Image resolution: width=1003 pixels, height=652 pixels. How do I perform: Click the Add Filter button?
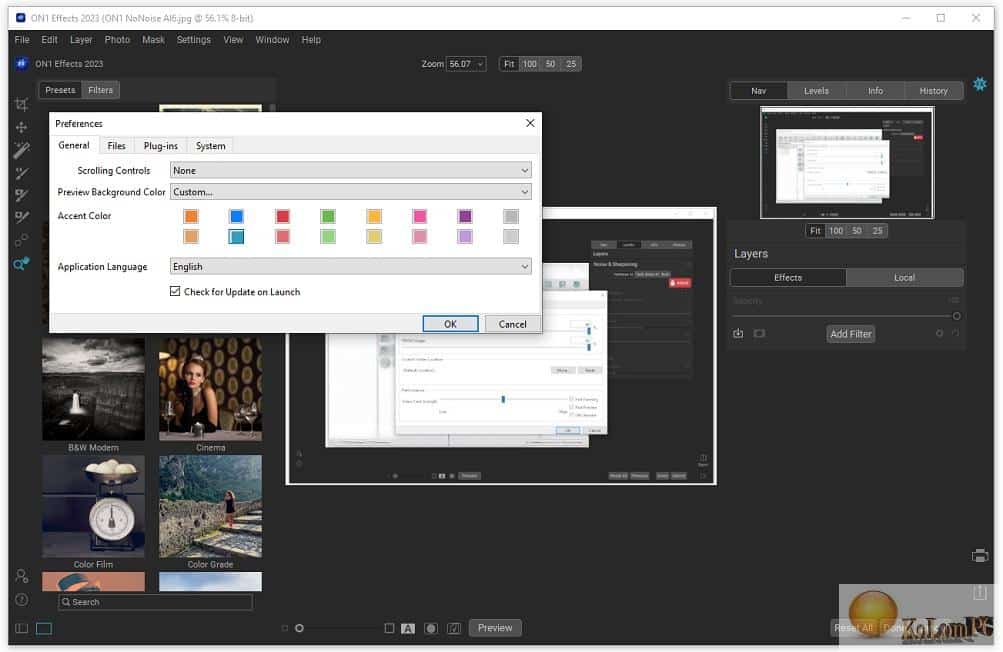point(851,334)
